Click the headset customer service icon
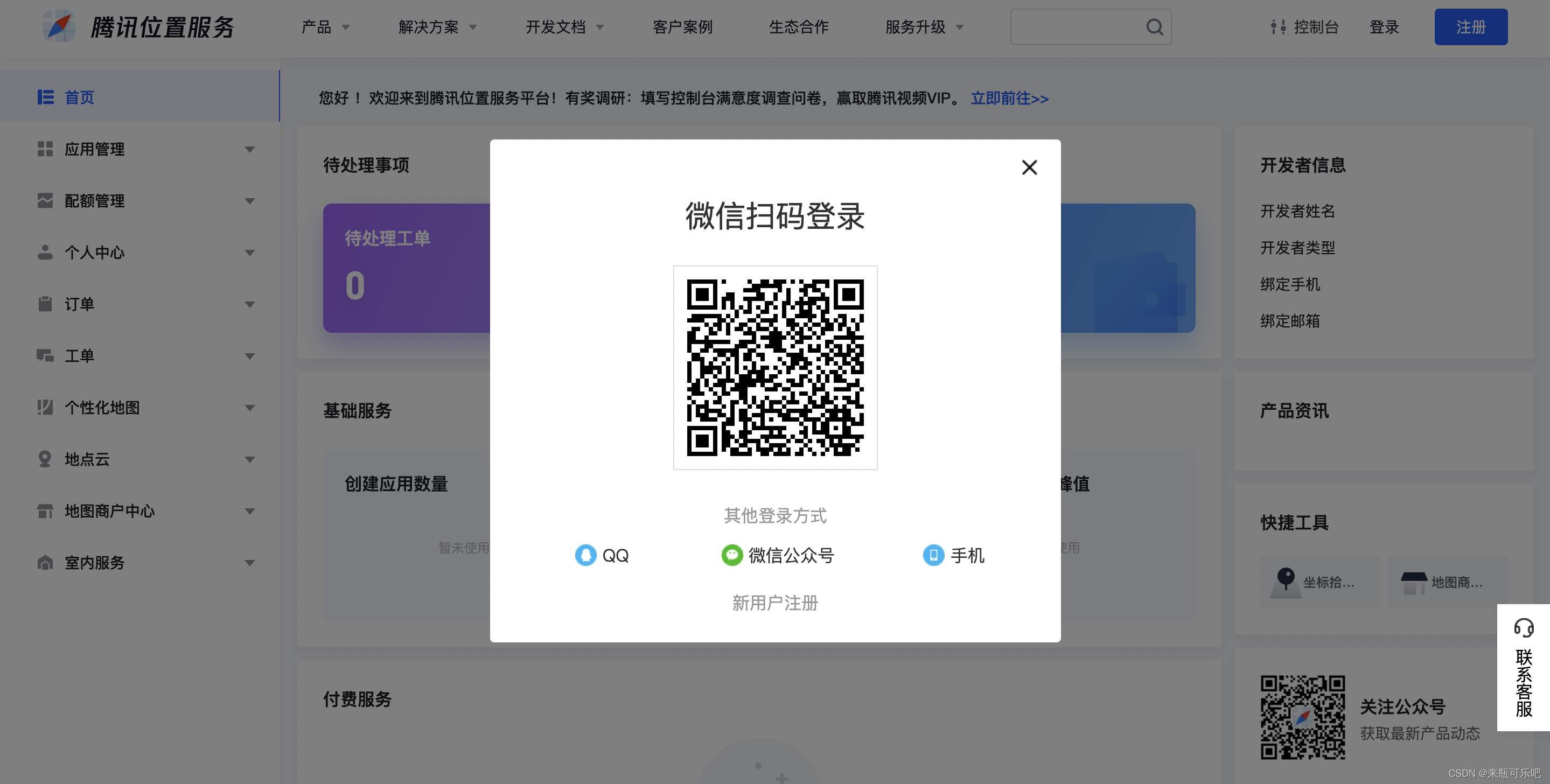This screenshot has height=784, width=1550. click(x=1523, y=628)
